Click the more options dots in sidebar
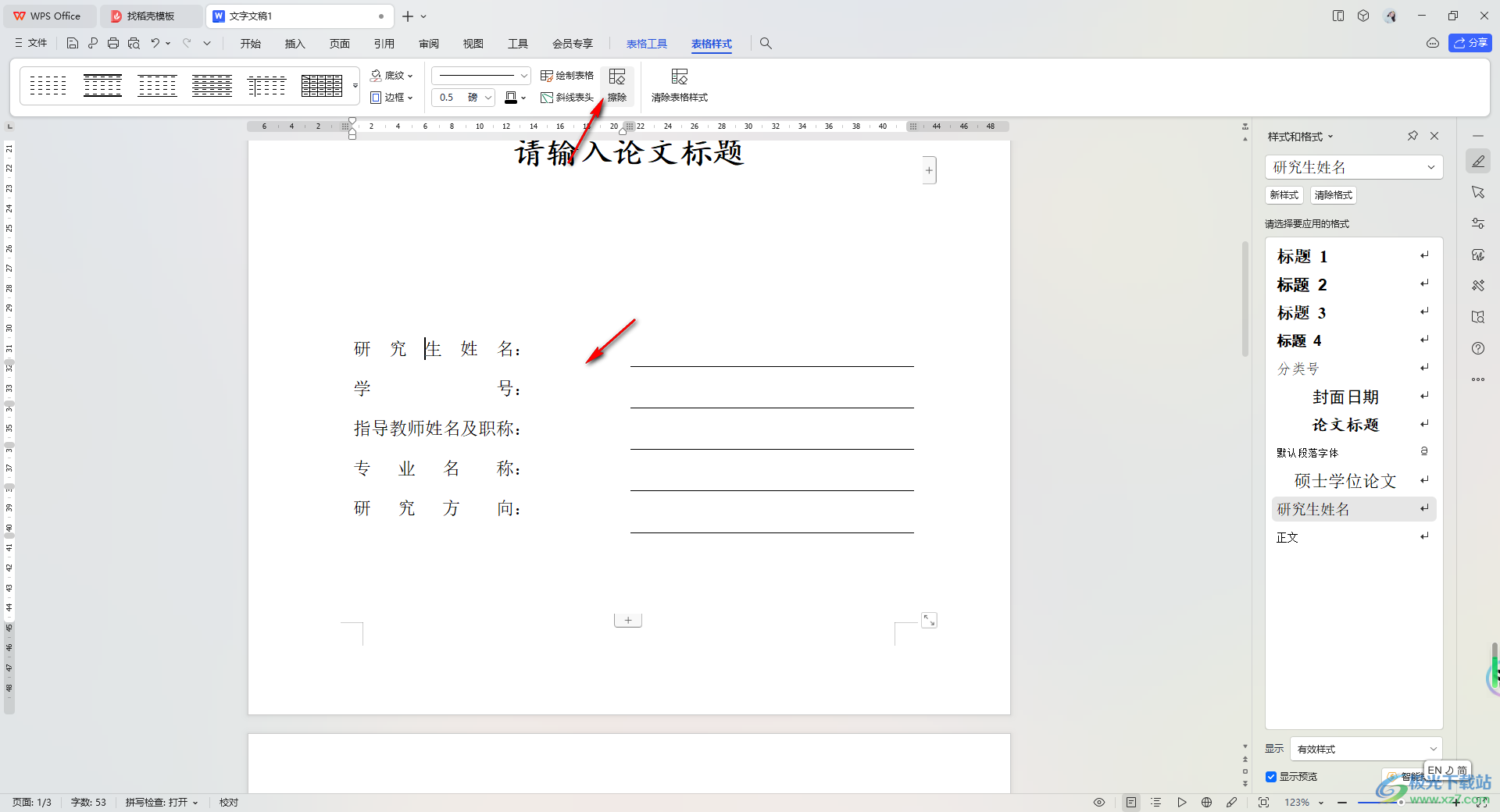The height and width of the screenshot is (812, 1500). pyautogui.click(x=1478, y=379)
